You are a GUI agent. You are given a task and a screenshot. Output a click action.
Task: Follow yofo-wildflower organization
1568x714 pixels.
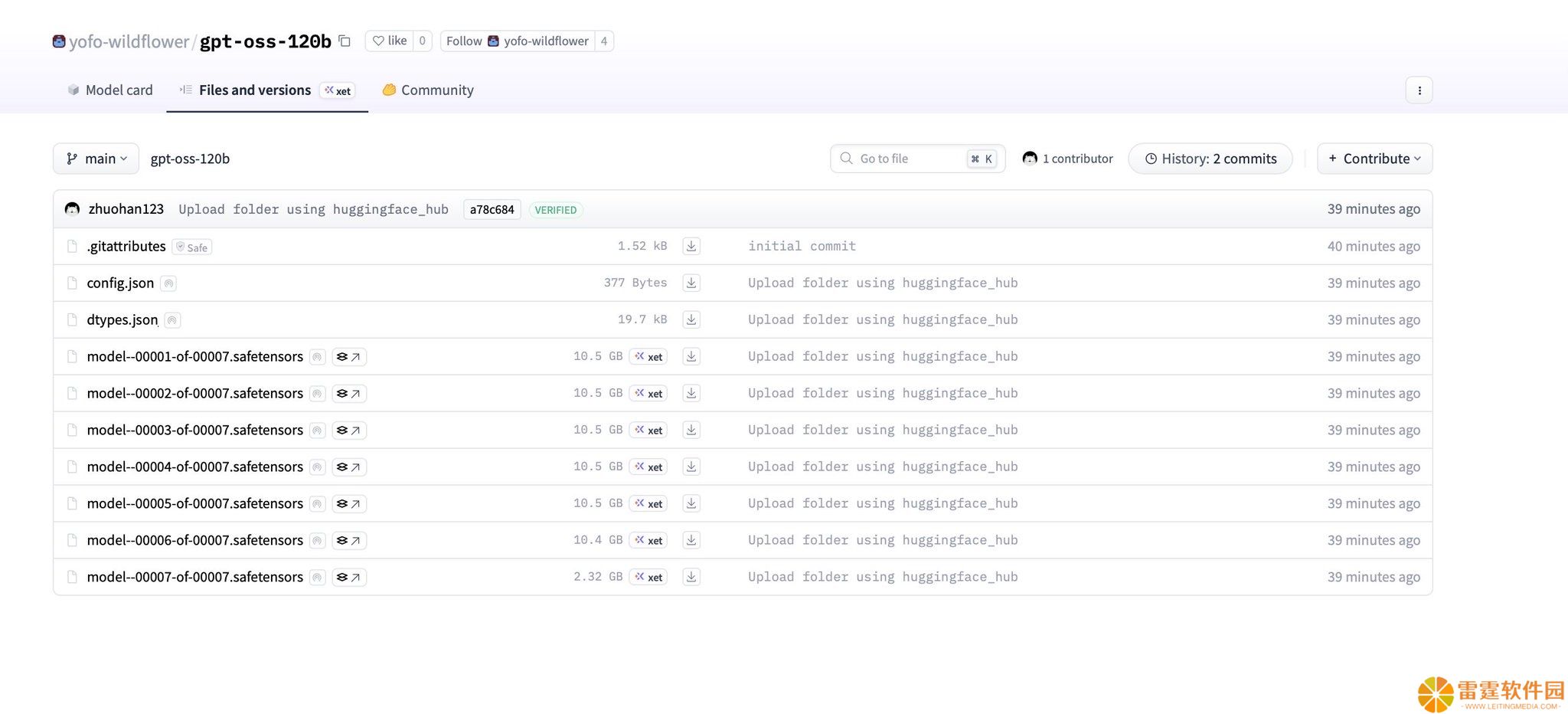pyautogui.click(x=518, y=41)
